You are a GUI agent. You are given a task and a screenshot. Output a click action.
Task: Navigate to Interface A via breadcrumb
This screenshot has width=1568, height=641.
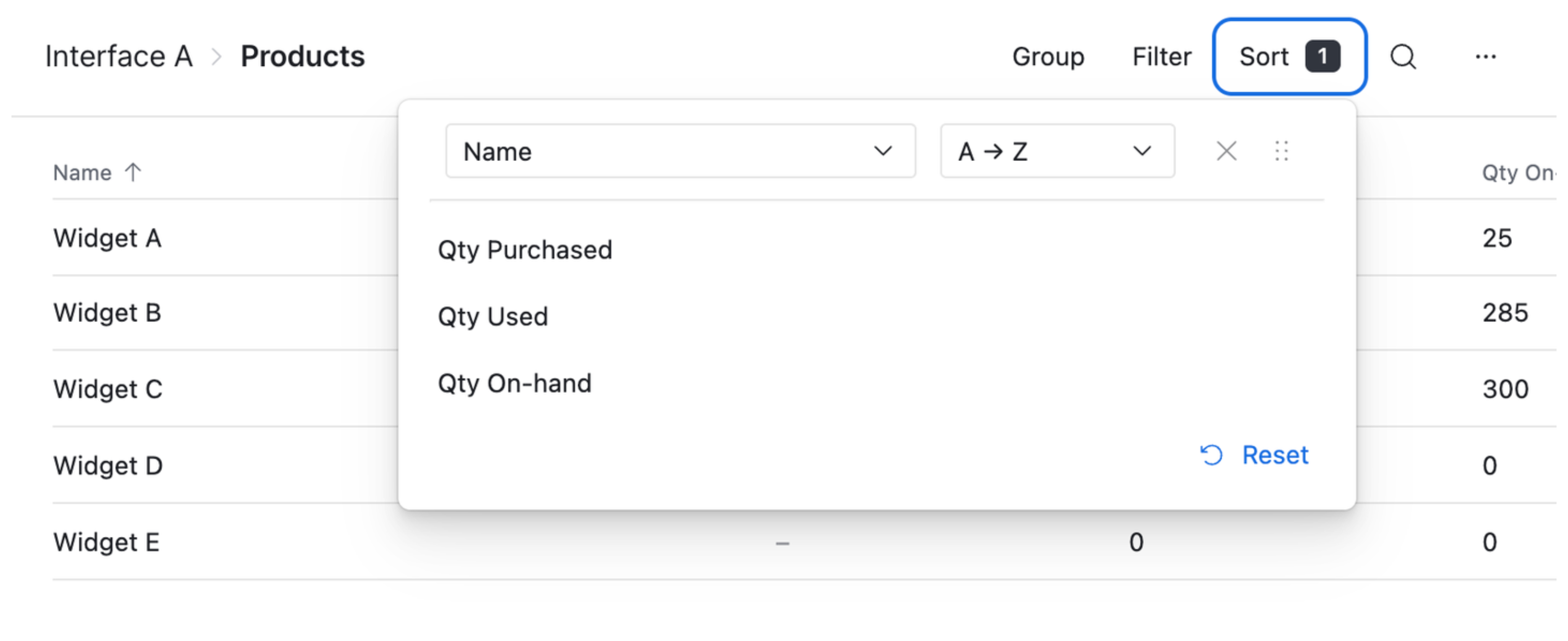(119, 56)
